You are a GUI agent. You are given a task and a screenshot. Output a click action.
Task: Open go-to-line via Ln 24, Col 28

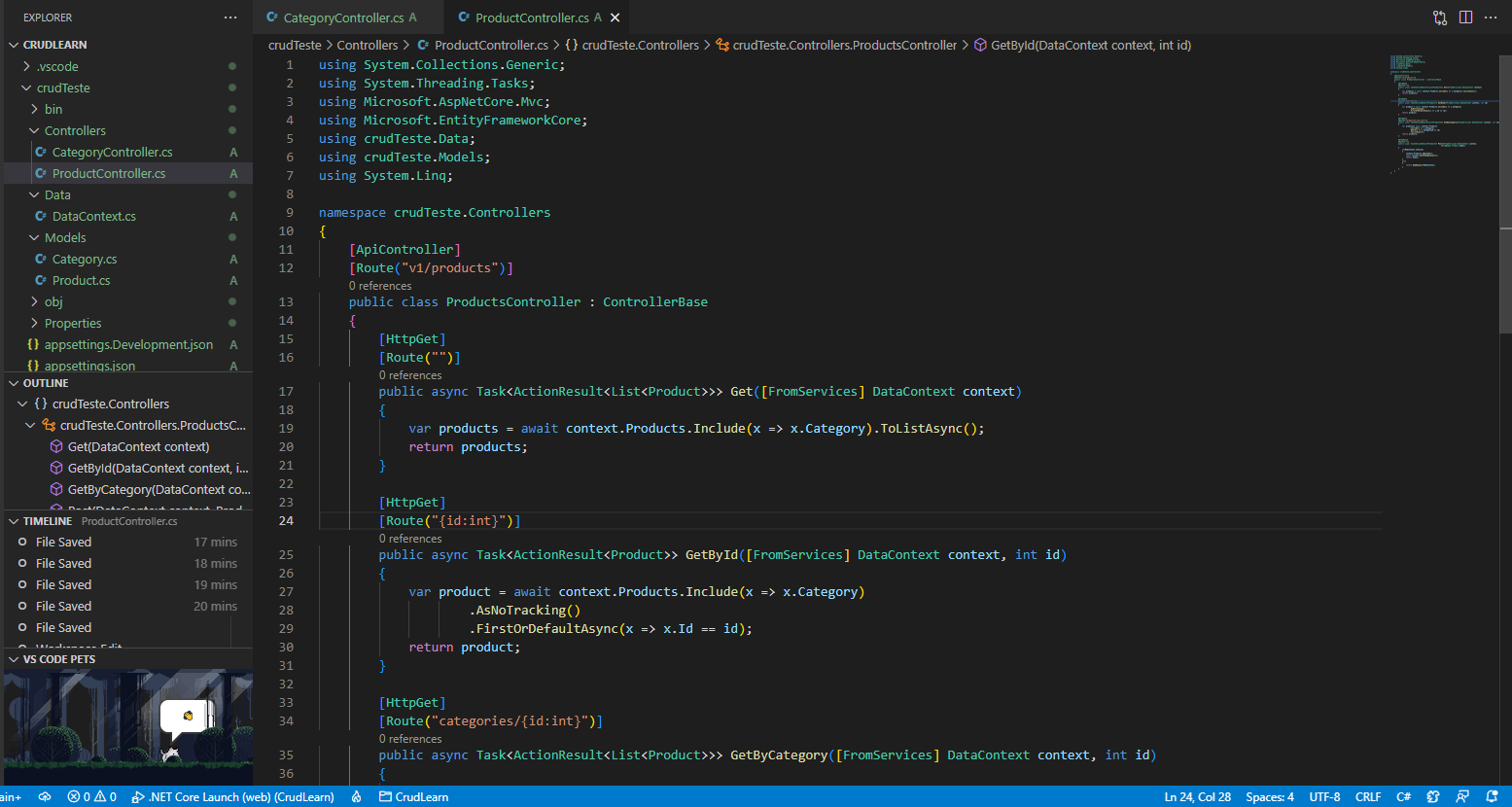click(x=1197, y=796)
